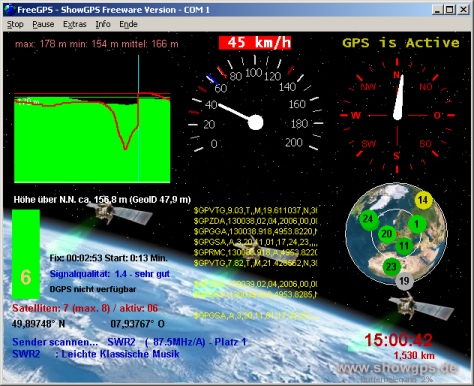This screenshot has width=474, height=386.
Task: Click the cyan marker line in the altitude graph
Action: point(138,119)
